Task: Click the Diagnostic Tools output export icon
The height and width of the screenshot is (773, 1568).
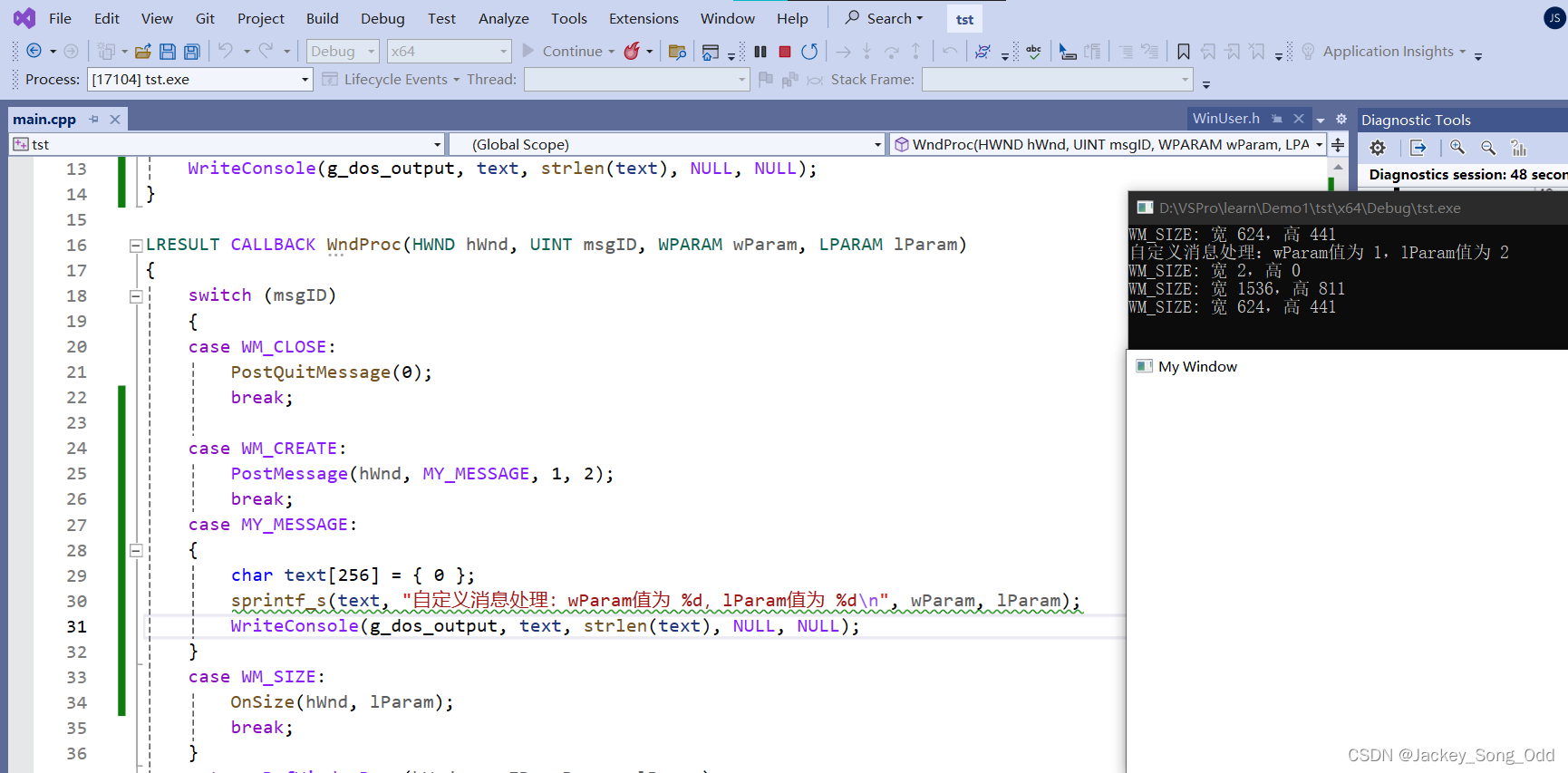Action: (x=1418, y=148)
